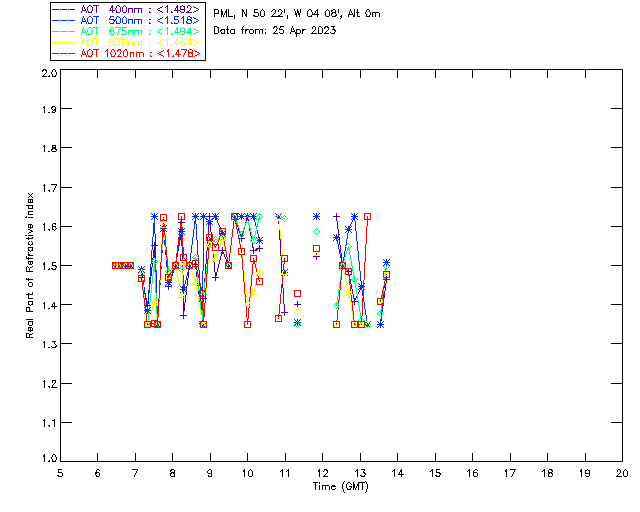Click the y-axis tick label 1.3
The image size is (640, 512).
coord(49,344)
